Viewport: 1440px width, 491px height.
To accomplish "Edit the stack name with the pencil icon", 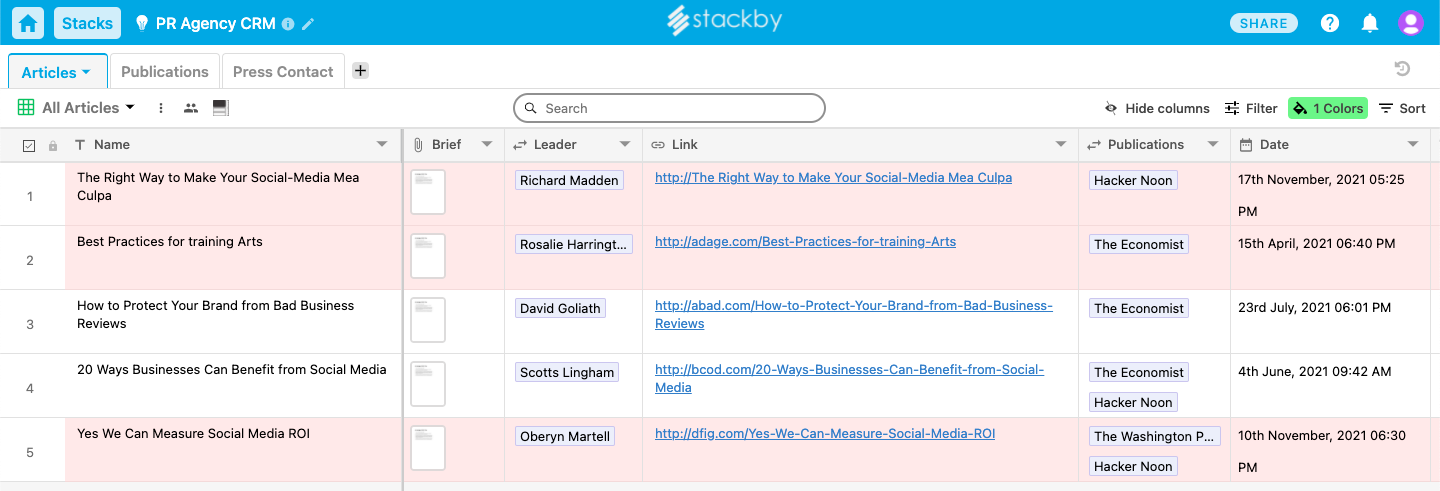I will tap(308, 24).
